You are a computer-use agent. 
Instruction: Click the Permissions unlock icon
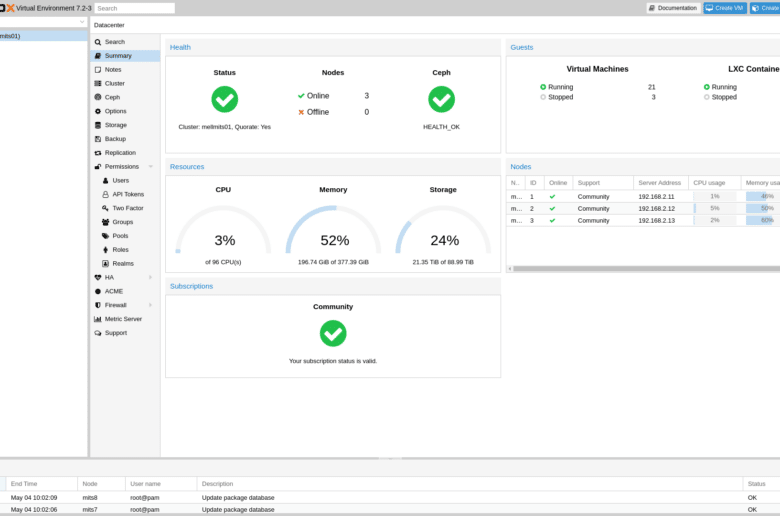pyautogui.click(x=98, y=167)
